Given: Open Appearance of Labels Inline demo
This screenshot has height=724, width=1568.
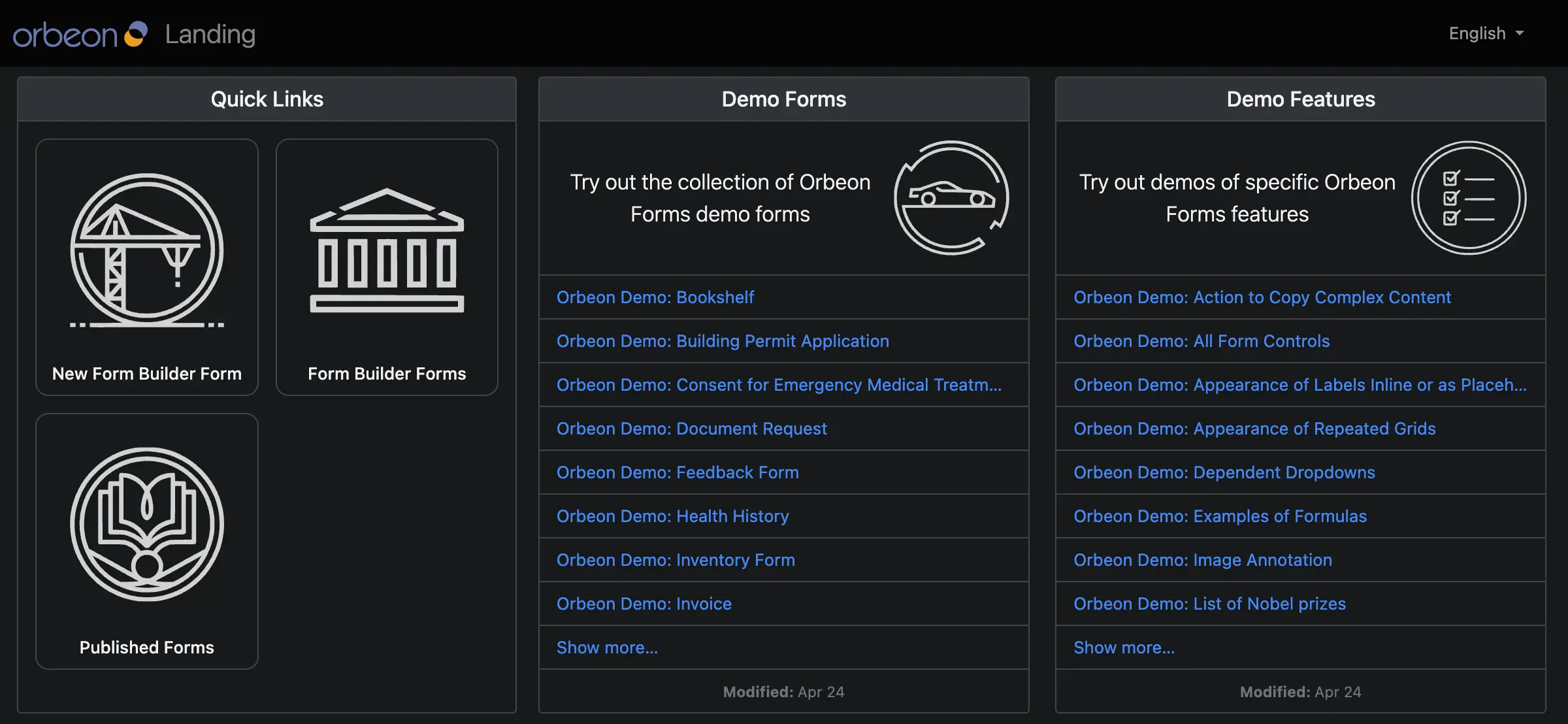Looking at the screenshot, I should [1300, 385].
